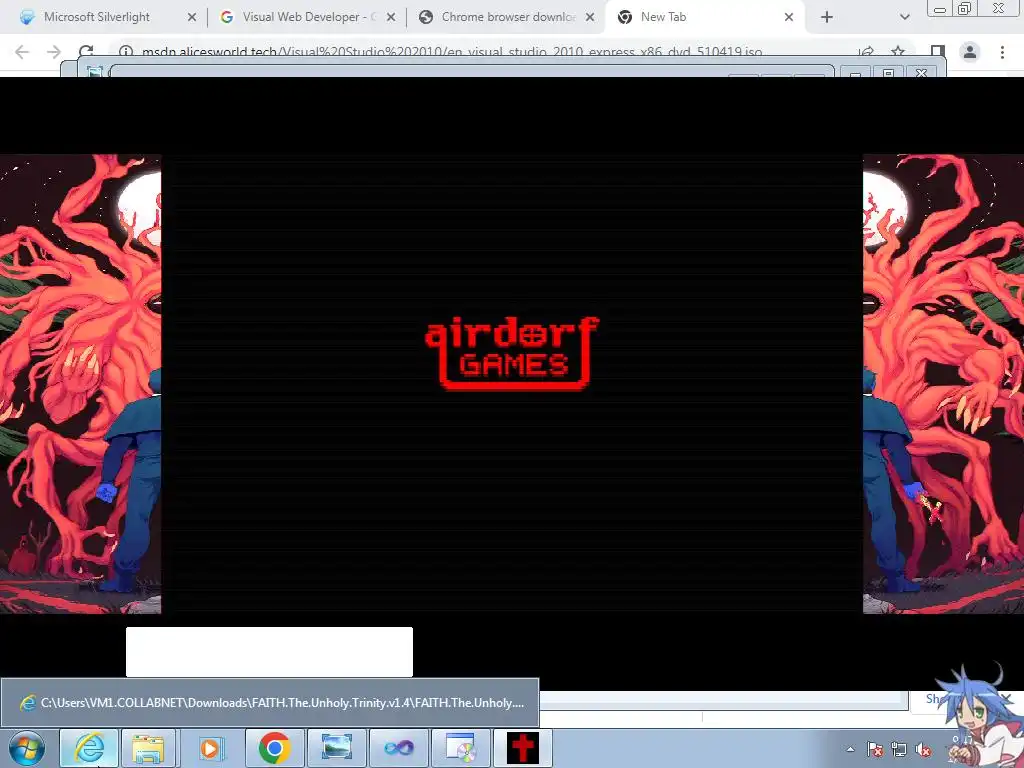The image size is (1024, 768).
Task: Click the airdorf GAMES logo
Action: (x=512, y=353)
